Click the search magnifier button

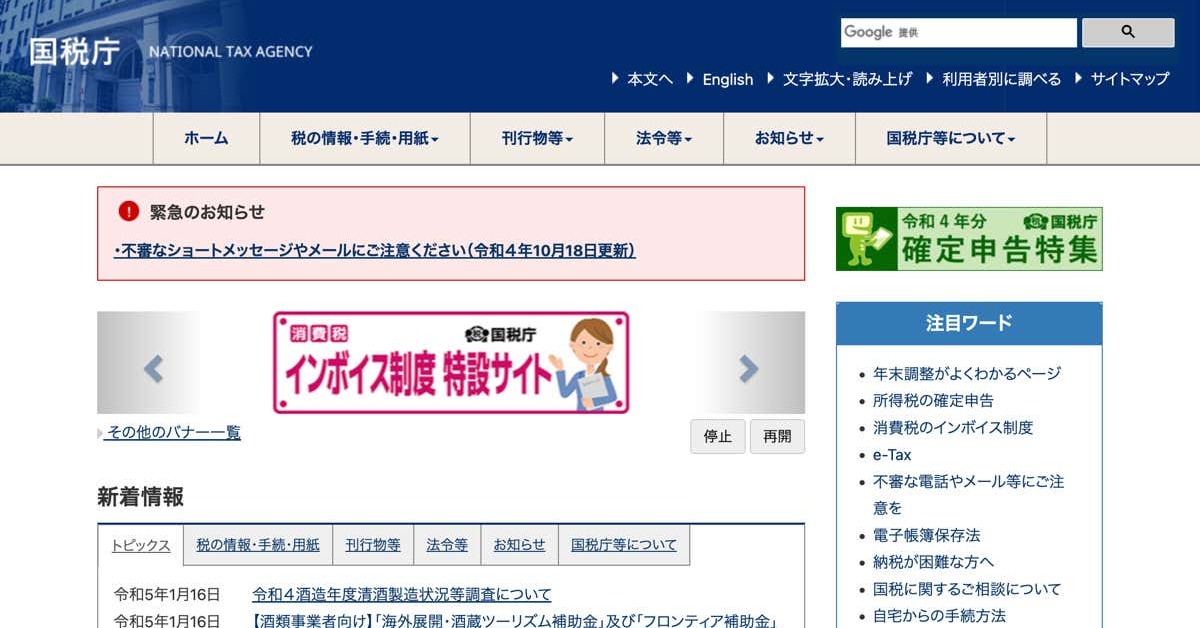[x=1127, y=32]
